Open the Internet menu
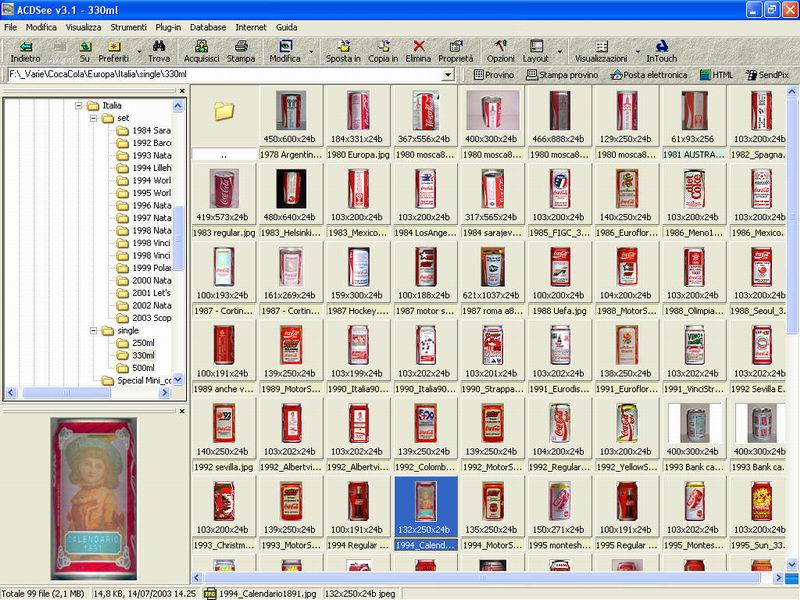The width and height of the screenshot is (800, 600). pyautogui.click(x=251, y=27)
